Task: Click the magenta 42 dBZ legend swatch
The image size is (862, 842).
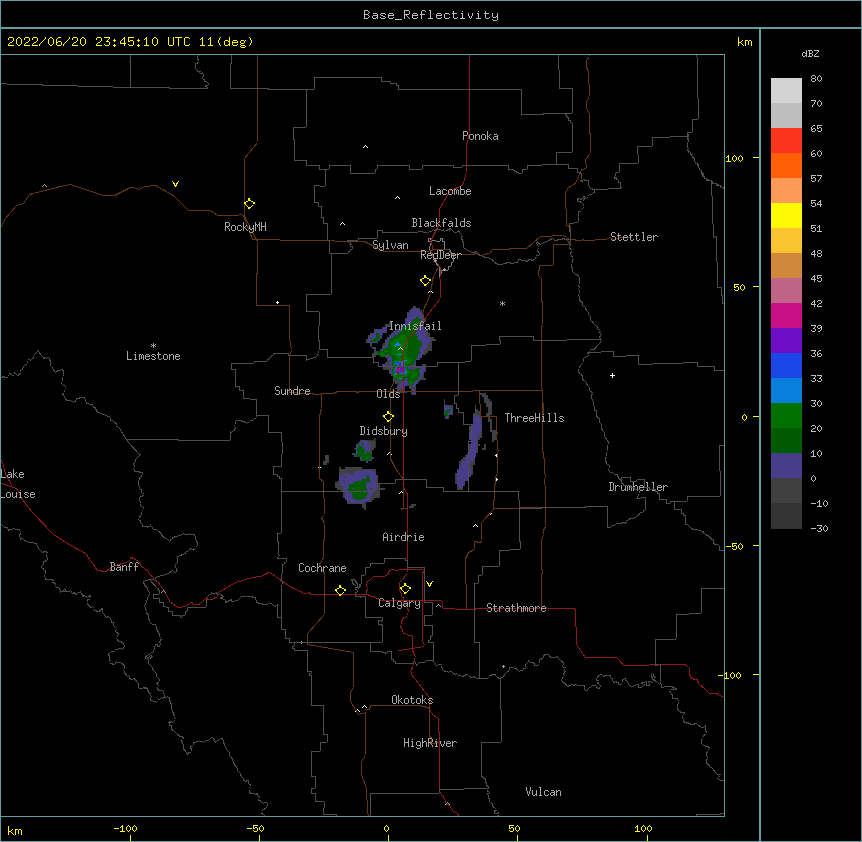Action: [786, 315]
